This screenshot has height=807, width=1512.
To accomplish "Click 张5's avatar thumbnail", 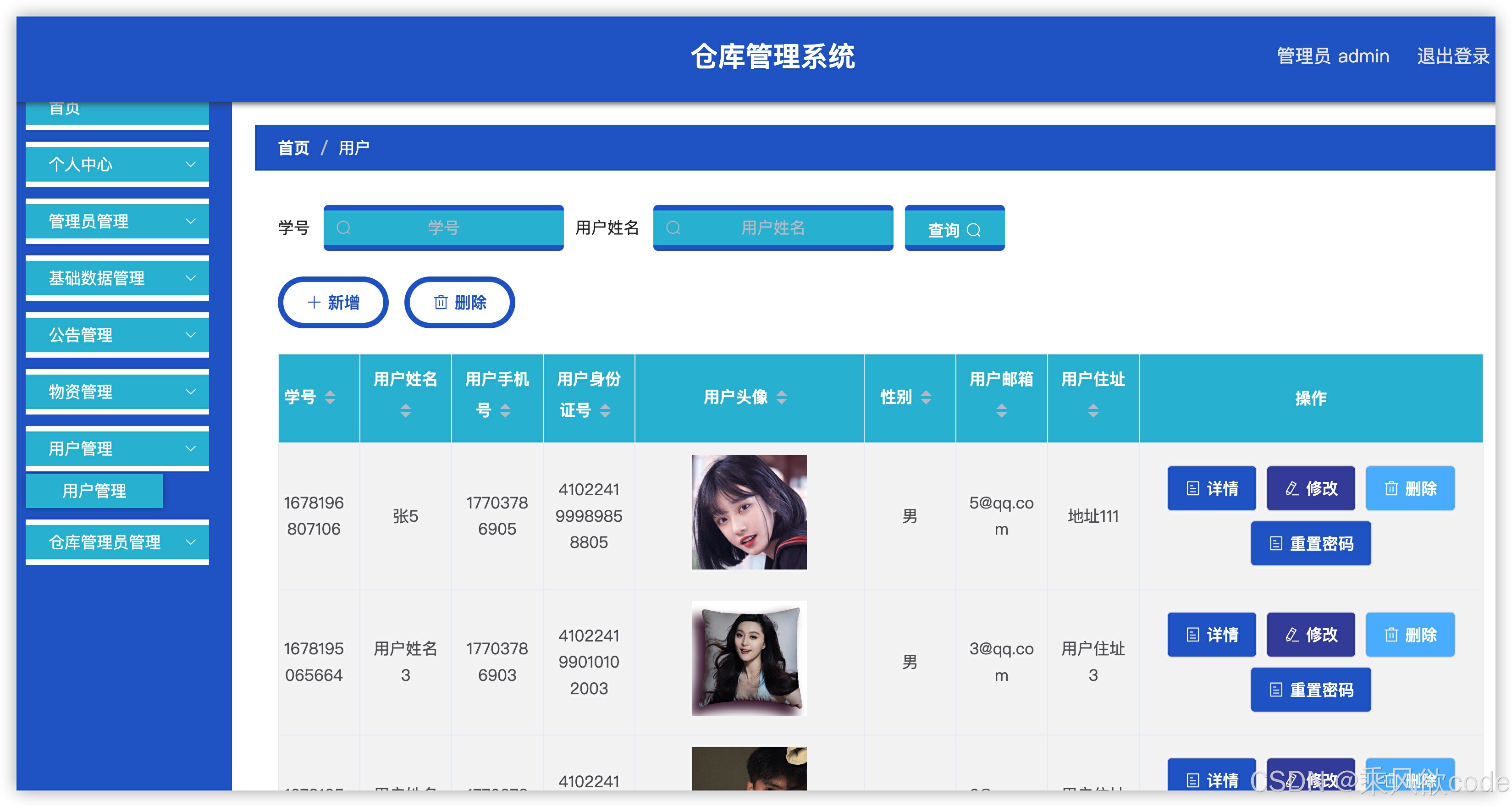I will (x=749, y=512).
